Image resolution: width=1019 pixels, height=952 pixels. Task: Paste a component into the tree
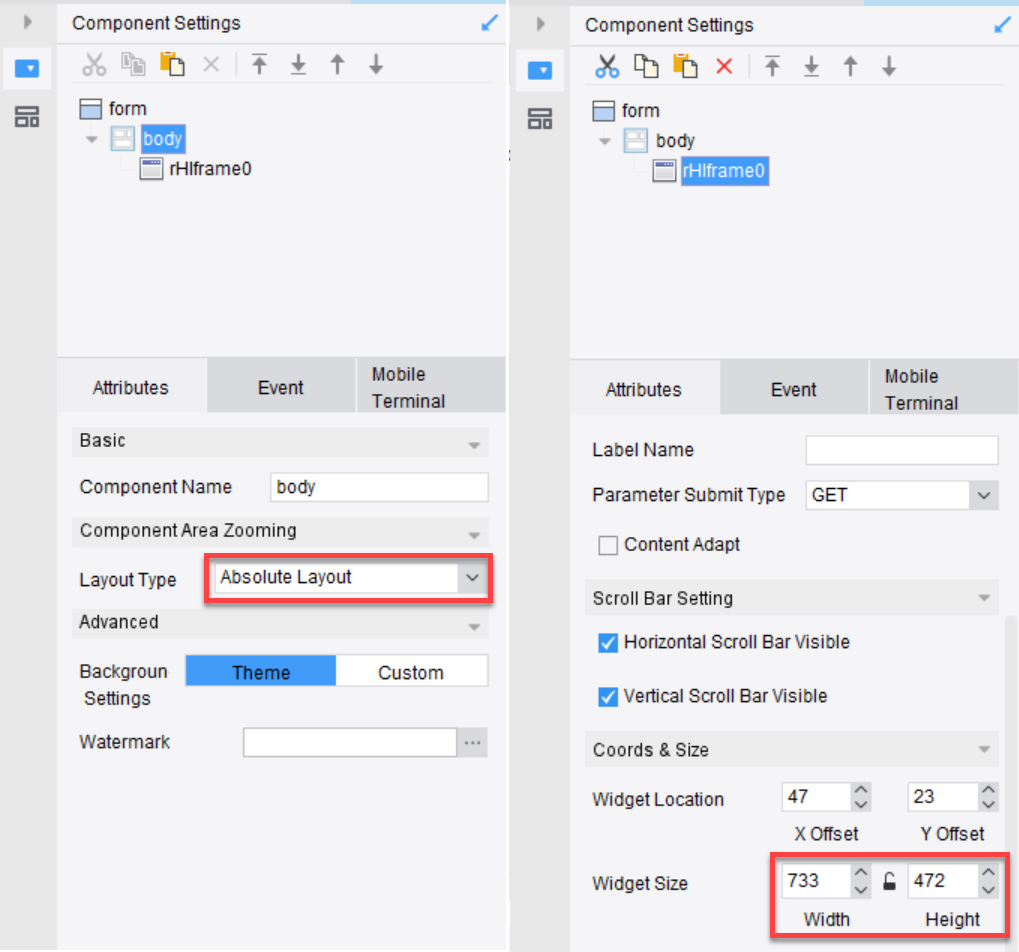[686, 66]
